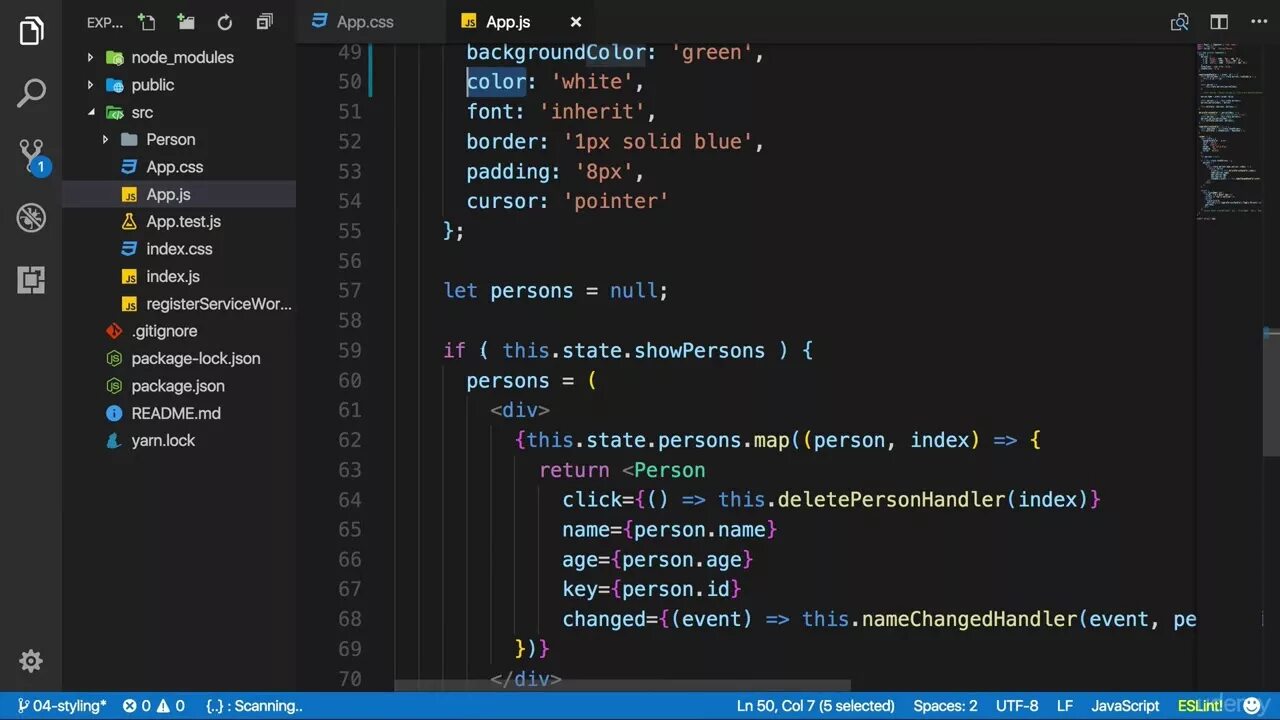Image resolution: width=1280 pixels, height=720 pixels.
Task: Open Source Control view with 1 change
Action: pos(31,155)
